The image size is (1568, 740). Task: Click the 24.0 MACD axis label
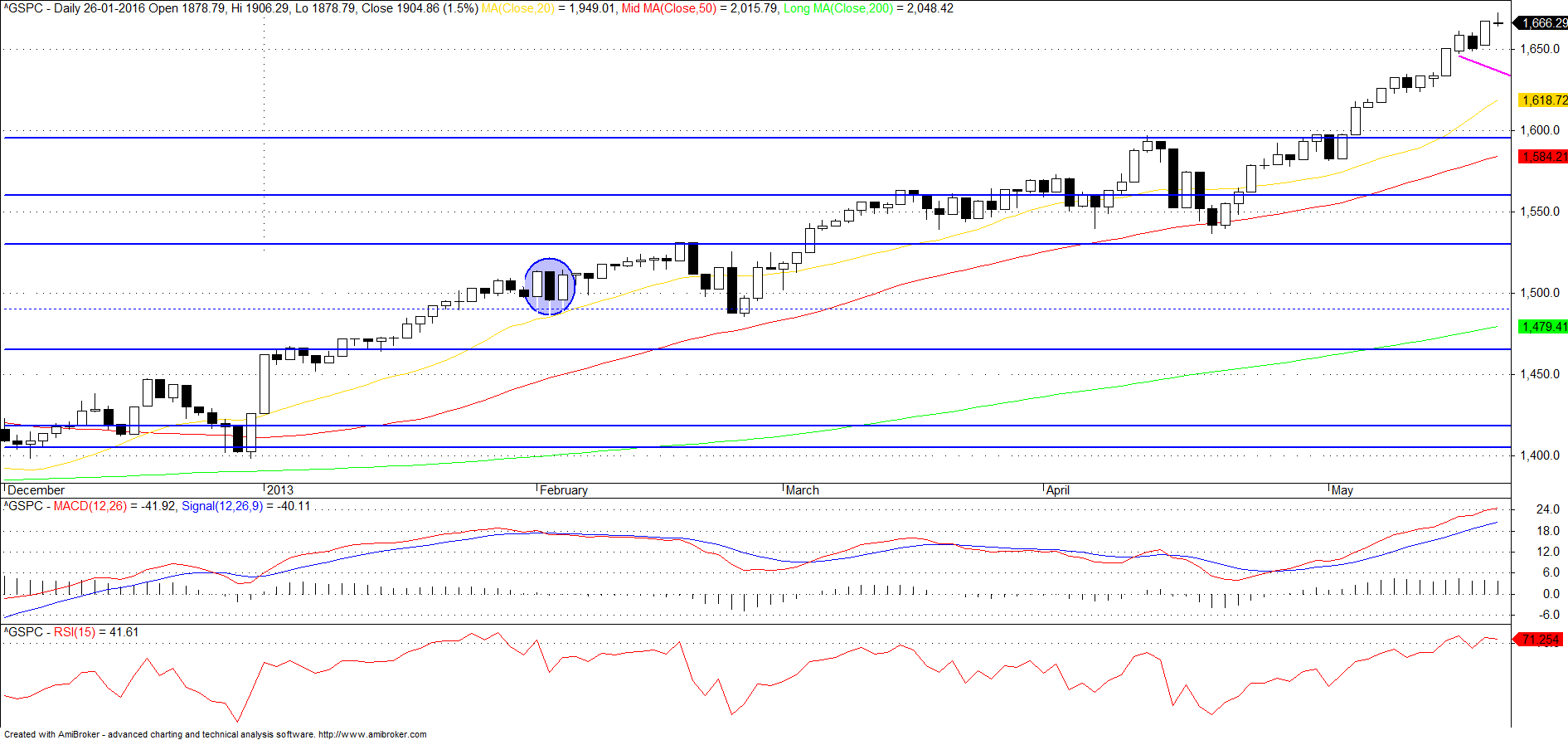coord(1548,509)
